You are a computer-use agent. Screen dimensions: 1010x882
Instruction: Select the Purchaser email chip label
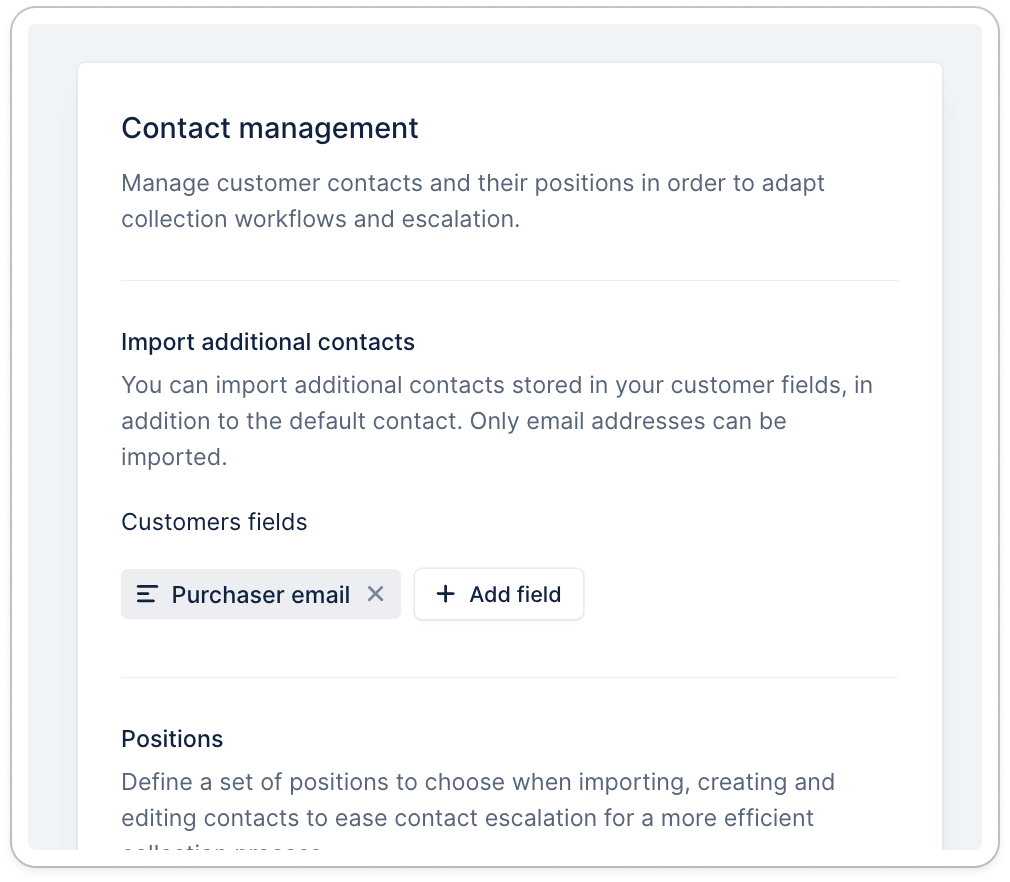(x=260, y=595)
